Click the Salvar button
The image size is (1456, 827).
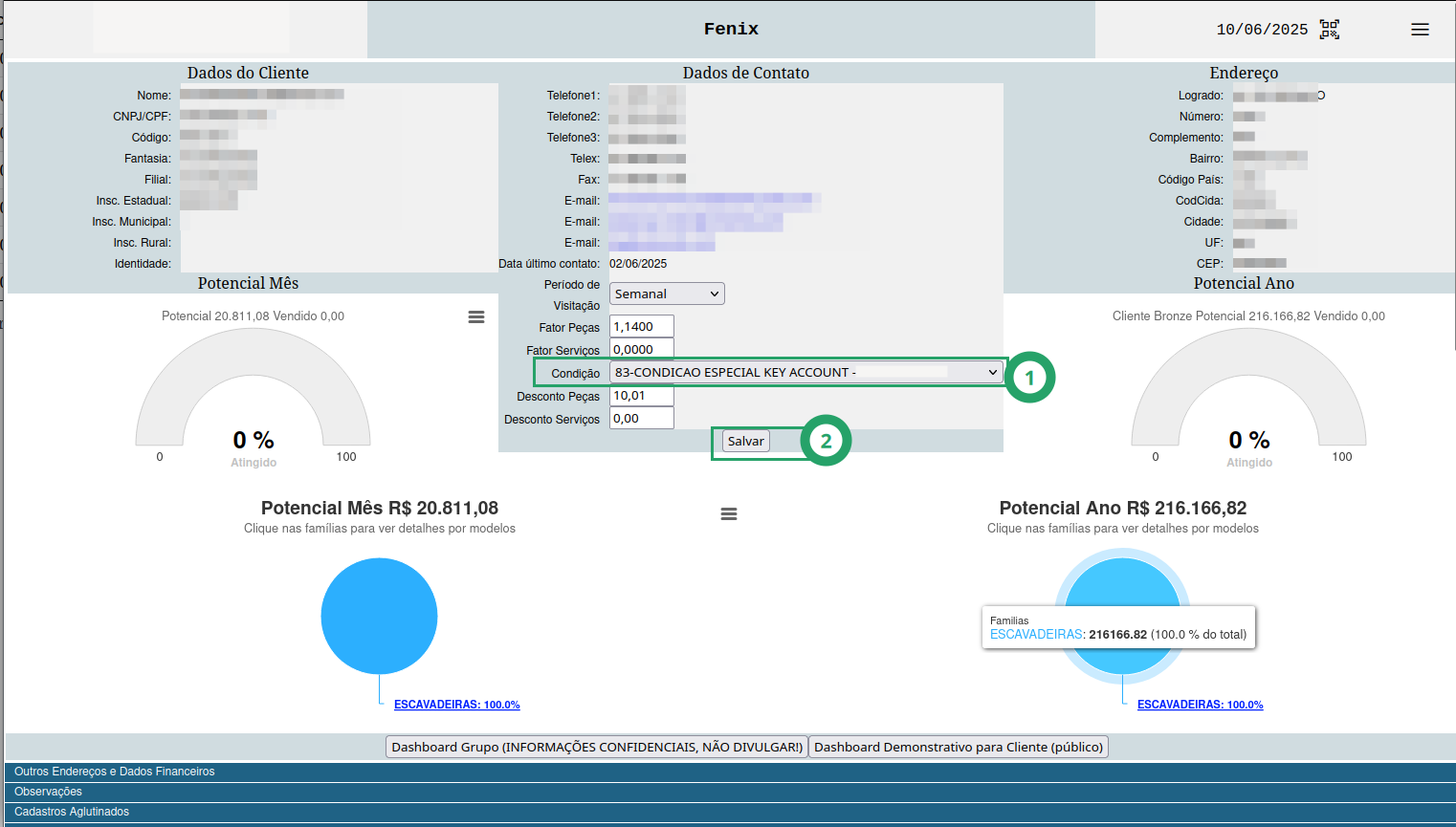[x=745, y=441]
